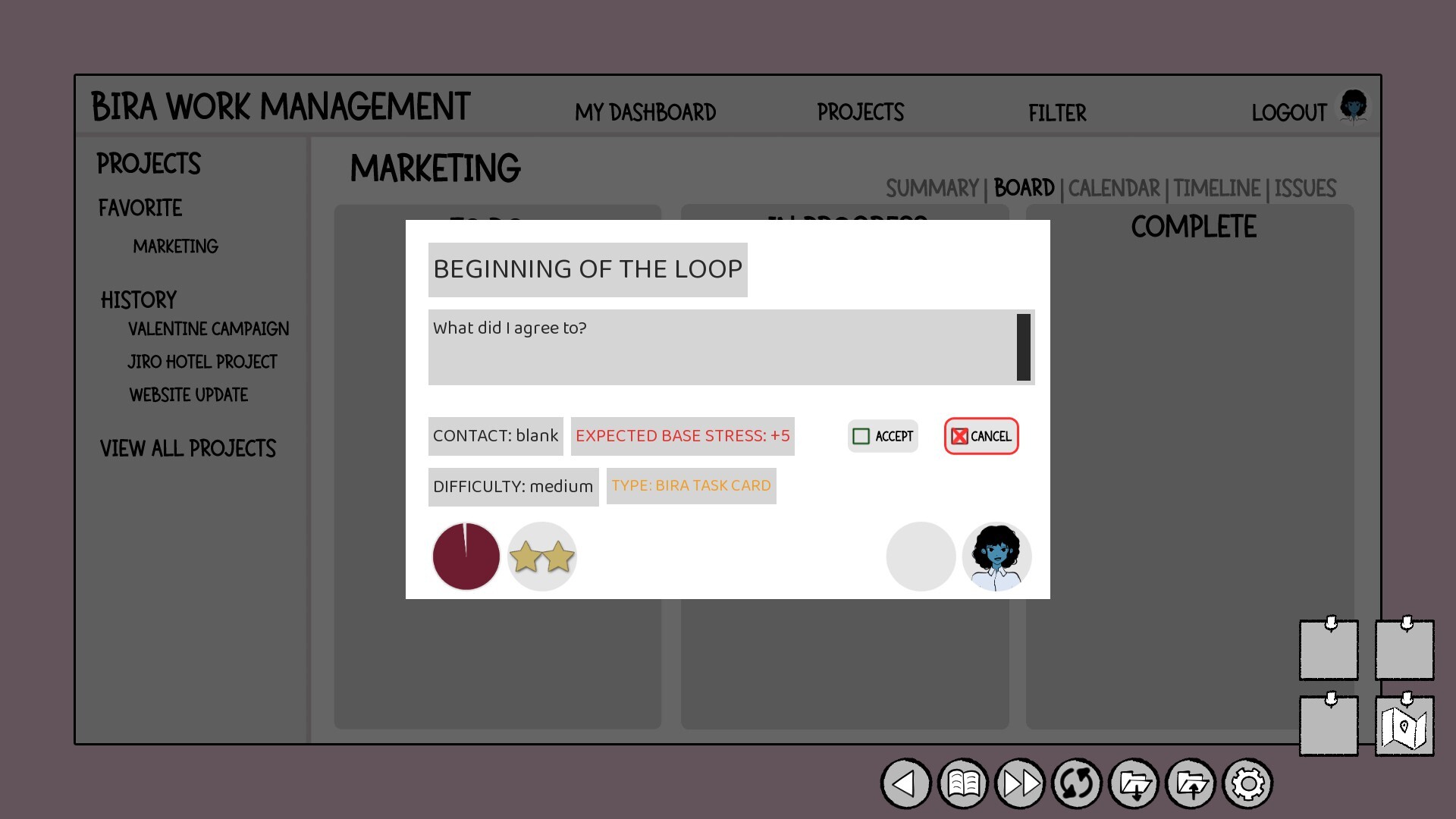Open Website Update from history

(189, 395)
